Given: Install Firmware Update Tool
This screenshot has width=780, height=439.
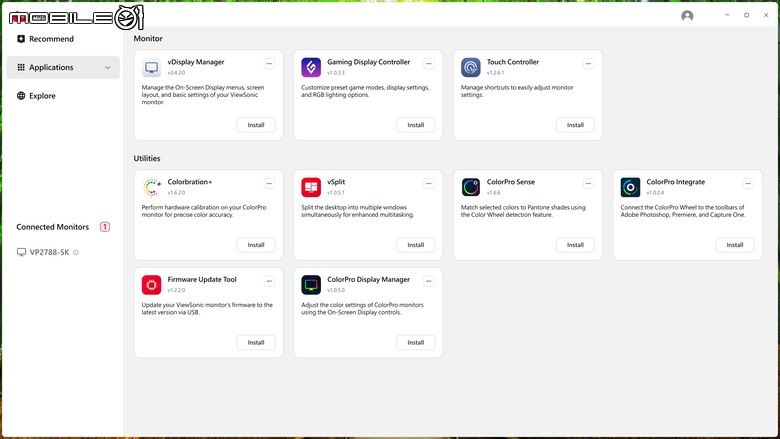Looking at the screenshot, I should 256,342.
